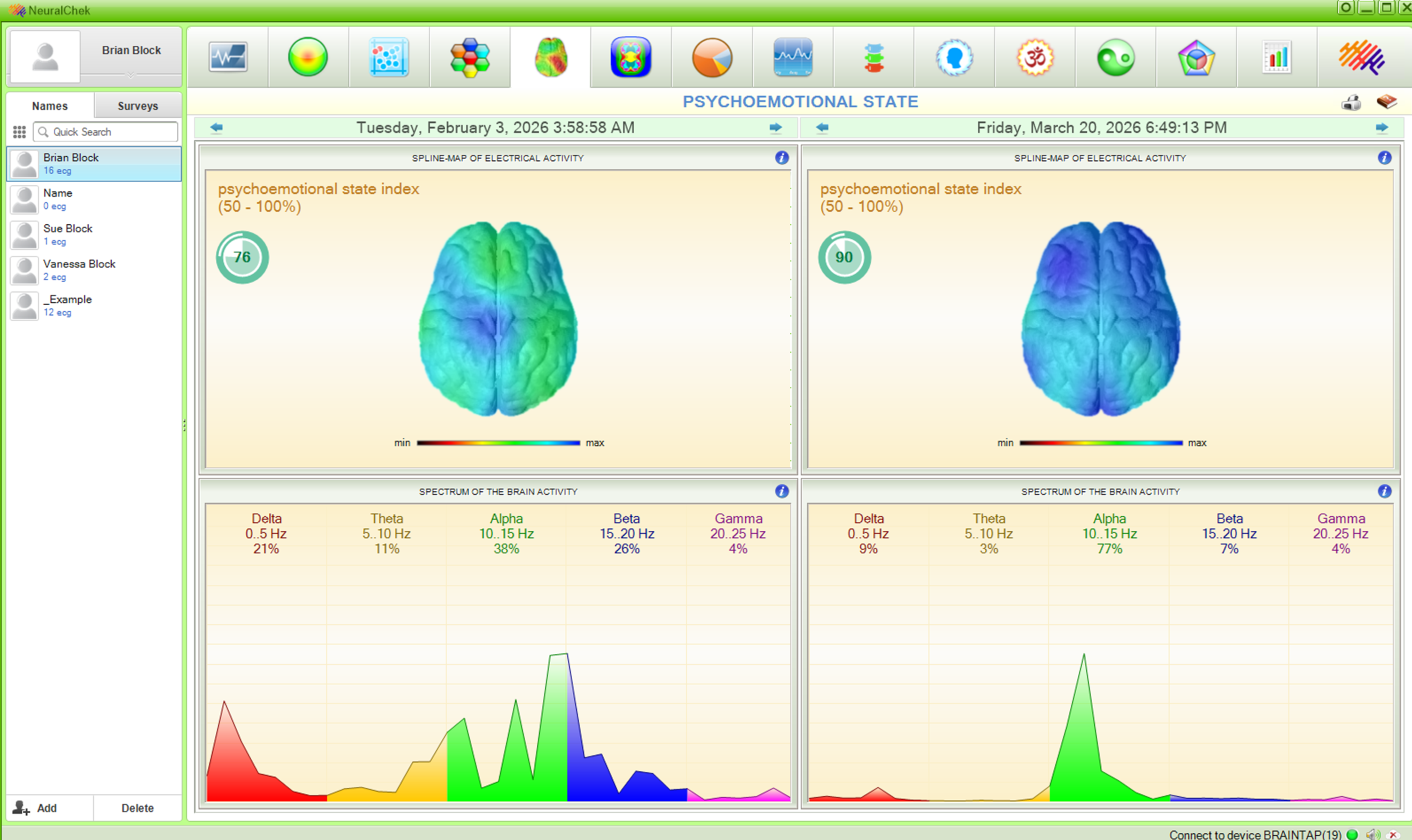Click the Delete patient button
Screen dimensions: 1412x840
[137, 808]
